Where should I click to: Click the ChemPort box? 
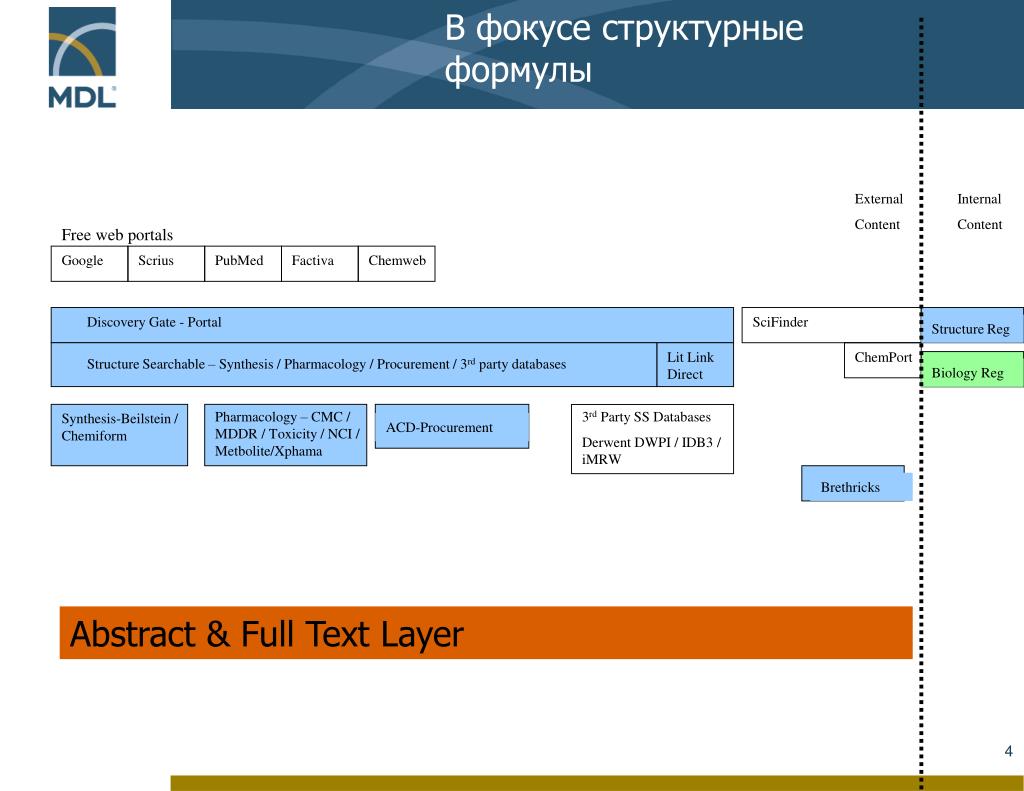883,360
